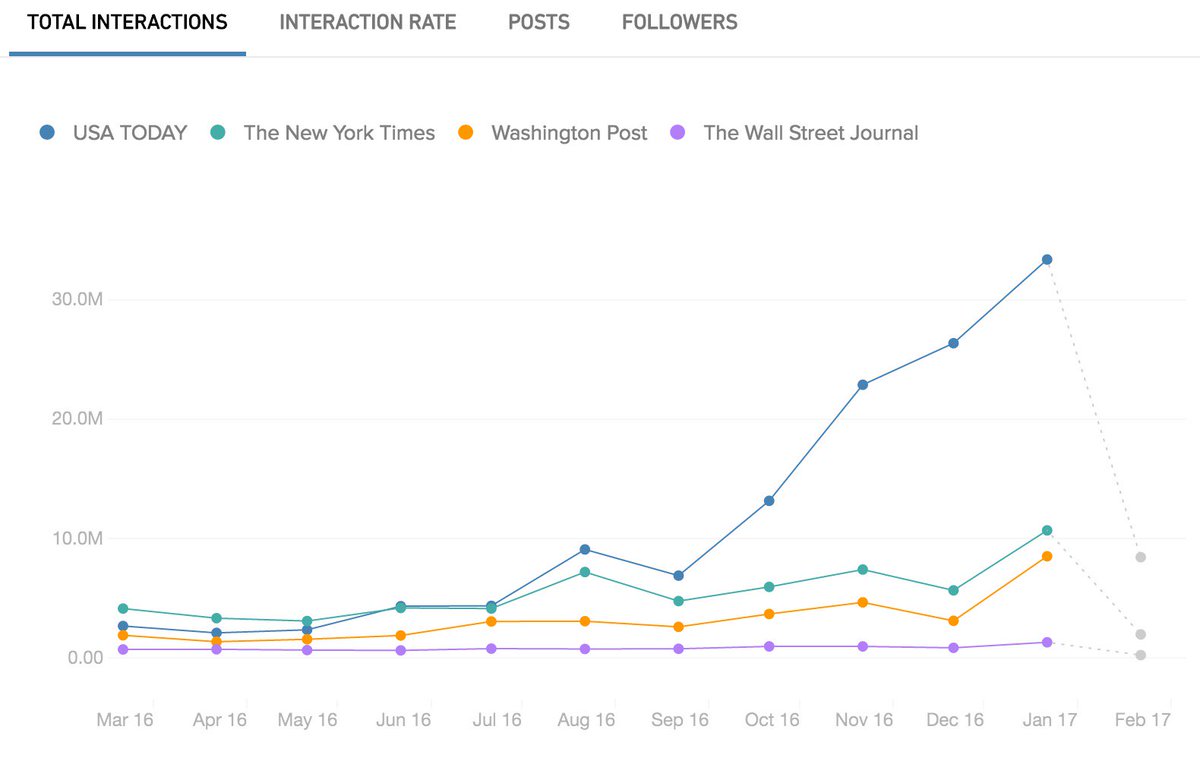This screenshot has width=1200, height=758.
Task: Select Washington Post Jan 17 data point
Action: click(1047, 556)
